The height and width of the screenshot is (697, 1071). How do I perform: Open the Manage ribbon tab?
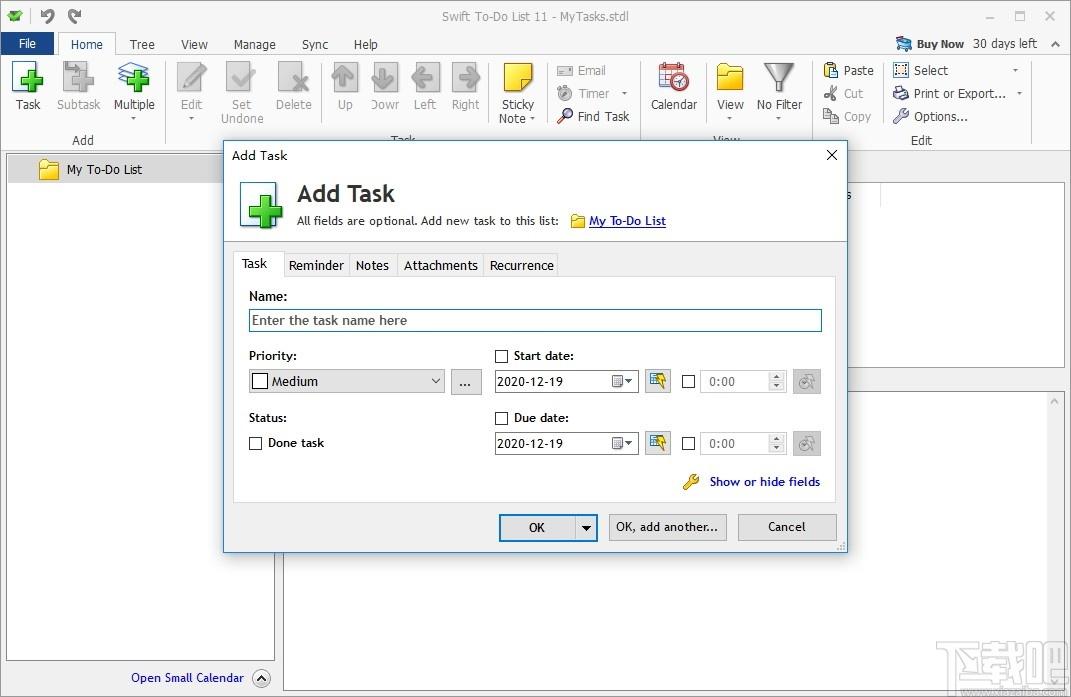click(x=255, y=44)
